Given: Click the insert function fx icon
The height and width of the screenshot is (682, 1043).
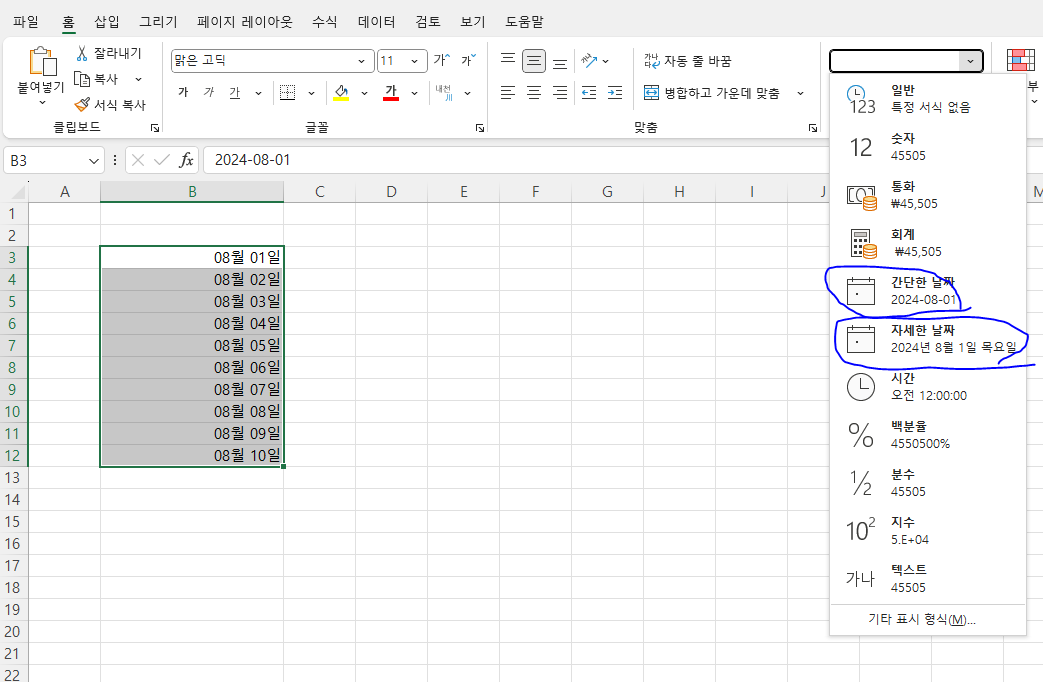Looking at the screenshot, I should (186, 160).
